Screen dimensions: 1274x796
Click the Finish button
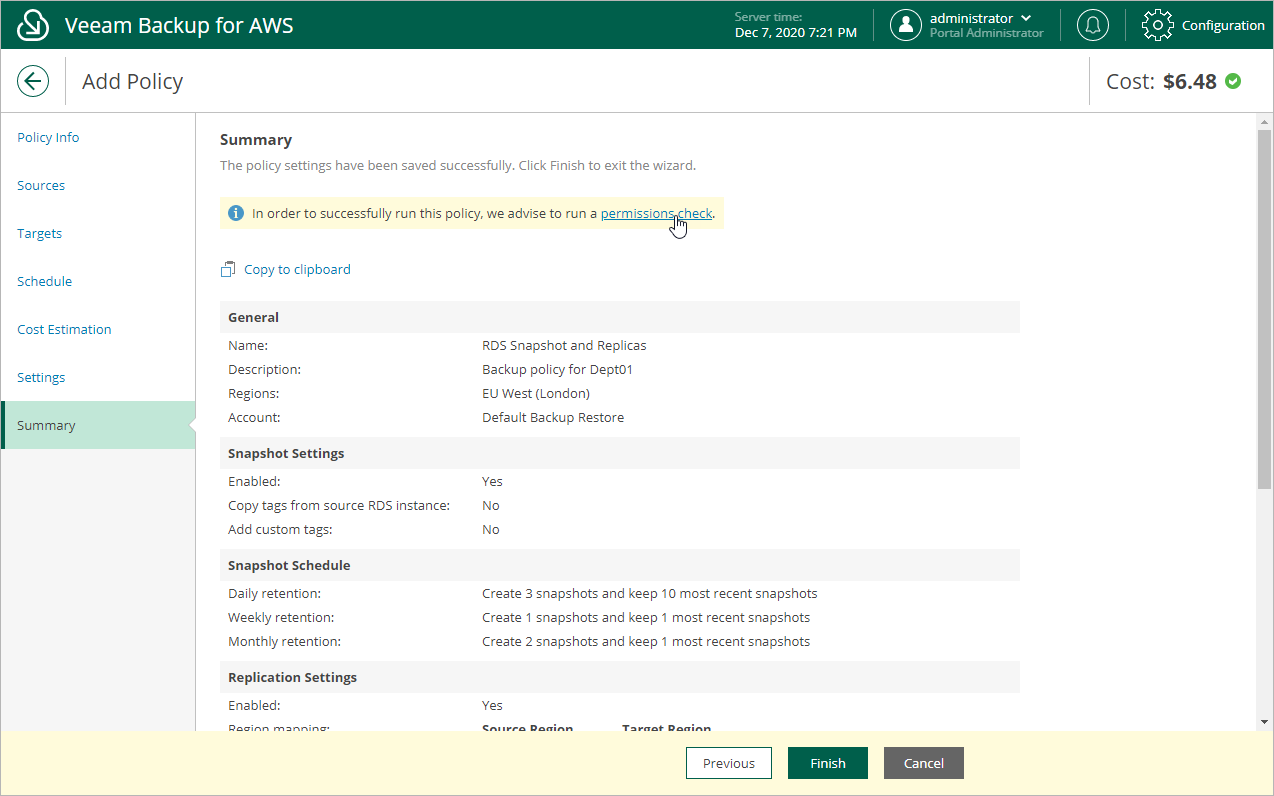coord(828,763)
